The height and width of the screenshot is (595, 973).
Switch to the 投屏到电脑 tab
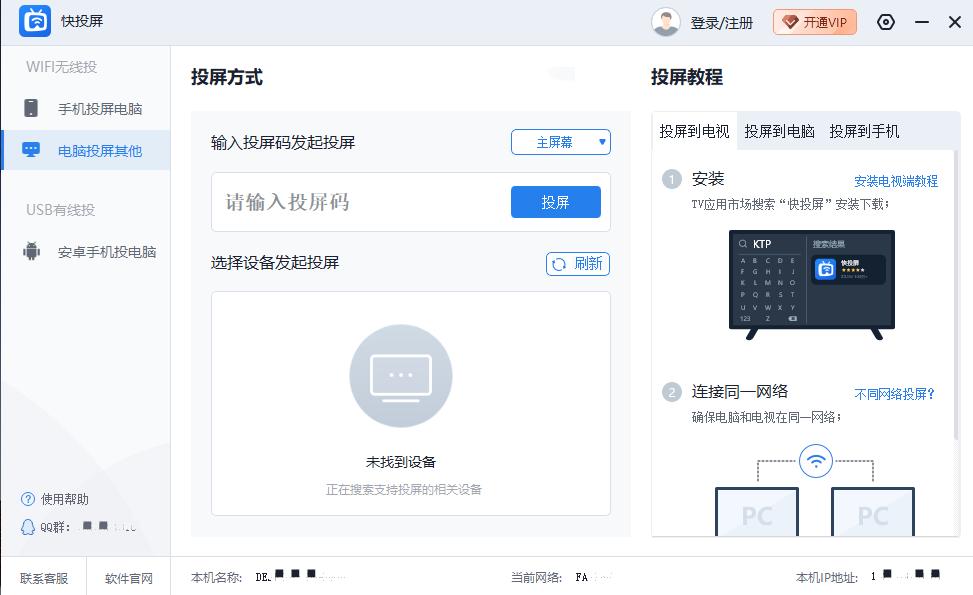pos(780,130)
